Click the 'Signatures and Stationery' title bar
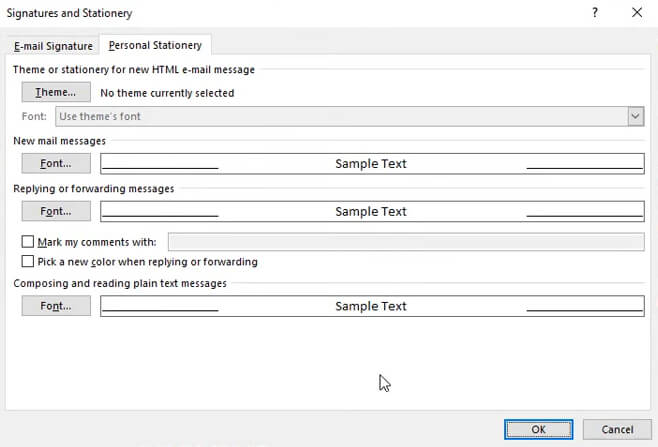 coord(200,13)
